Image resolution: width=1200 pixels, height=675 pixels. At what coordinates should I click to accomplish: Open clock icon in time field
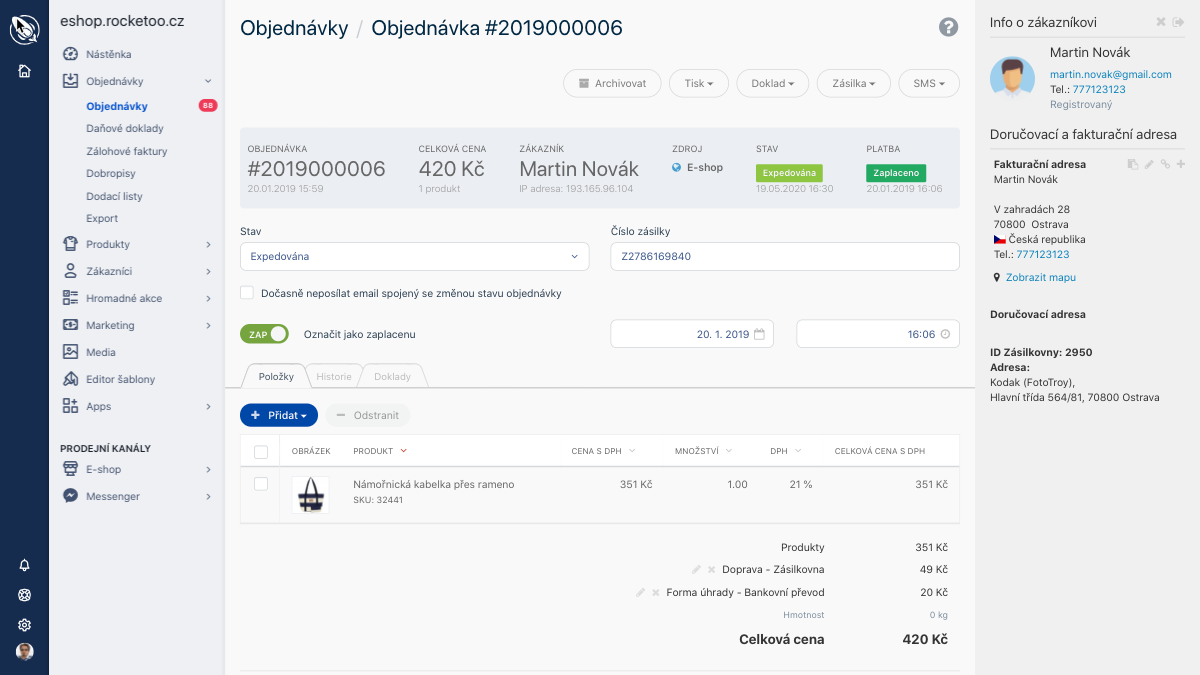point(946,334)
